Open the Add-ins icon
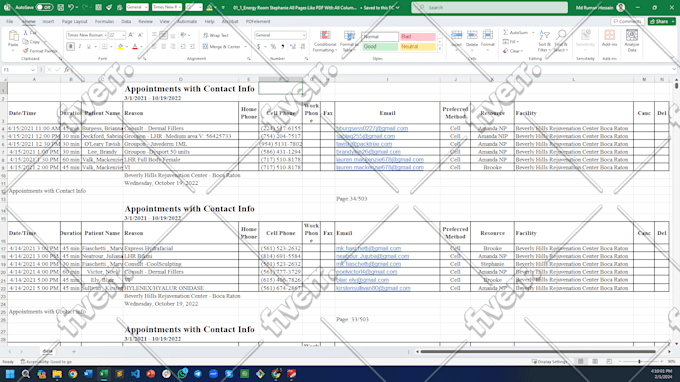 [609, 36]
